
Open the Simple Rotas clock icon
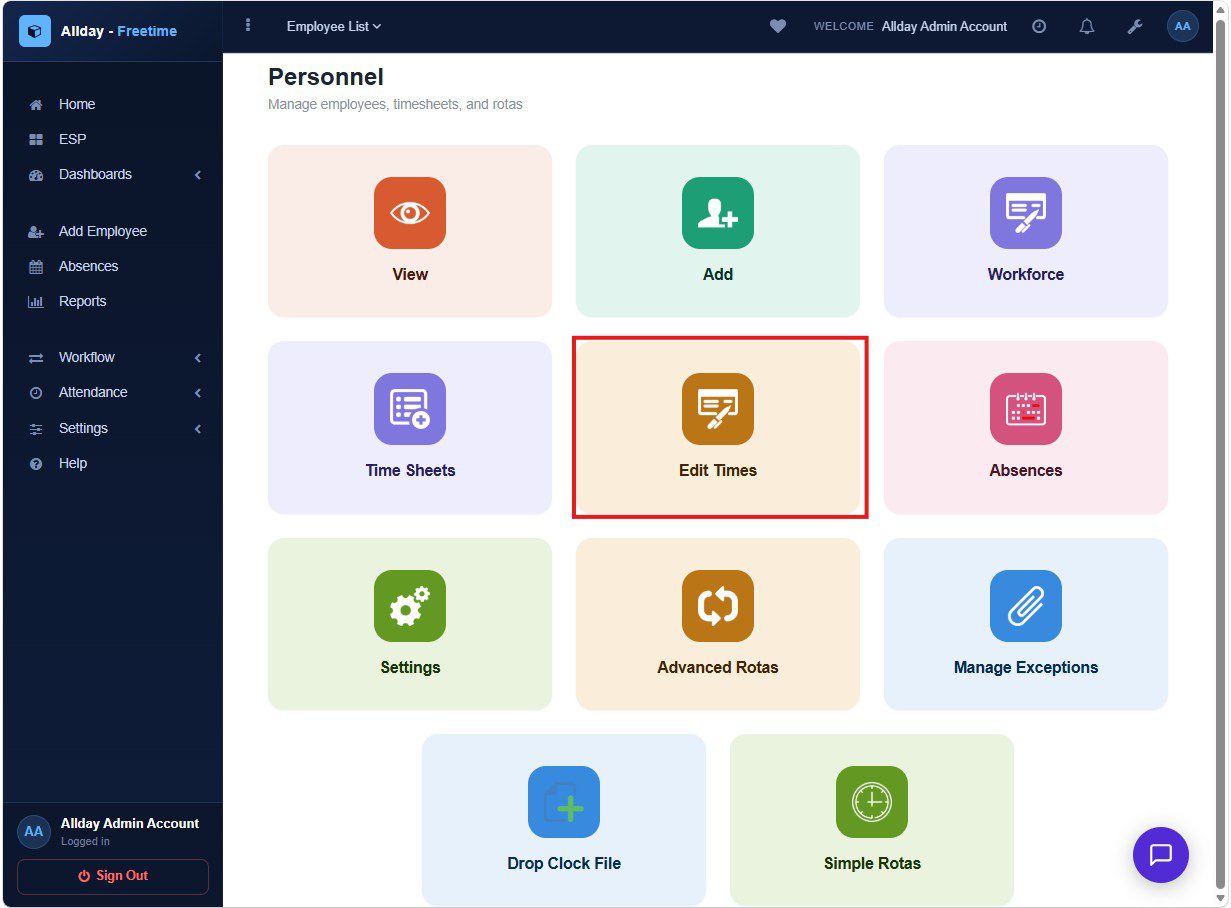click(x=872, y=802)
